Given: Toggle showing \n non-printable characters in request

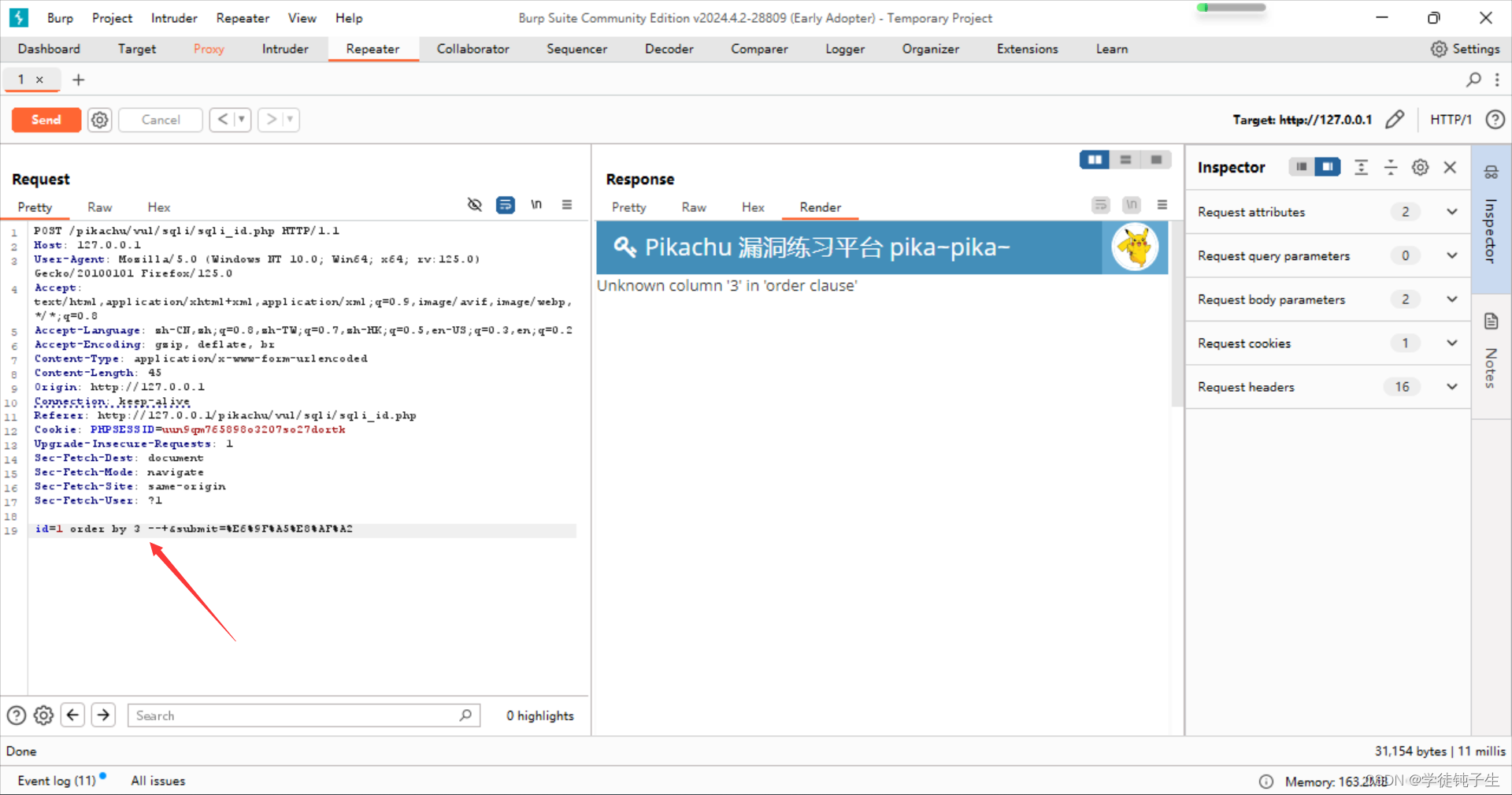Looking at the screenshot, I should [536, 205].
